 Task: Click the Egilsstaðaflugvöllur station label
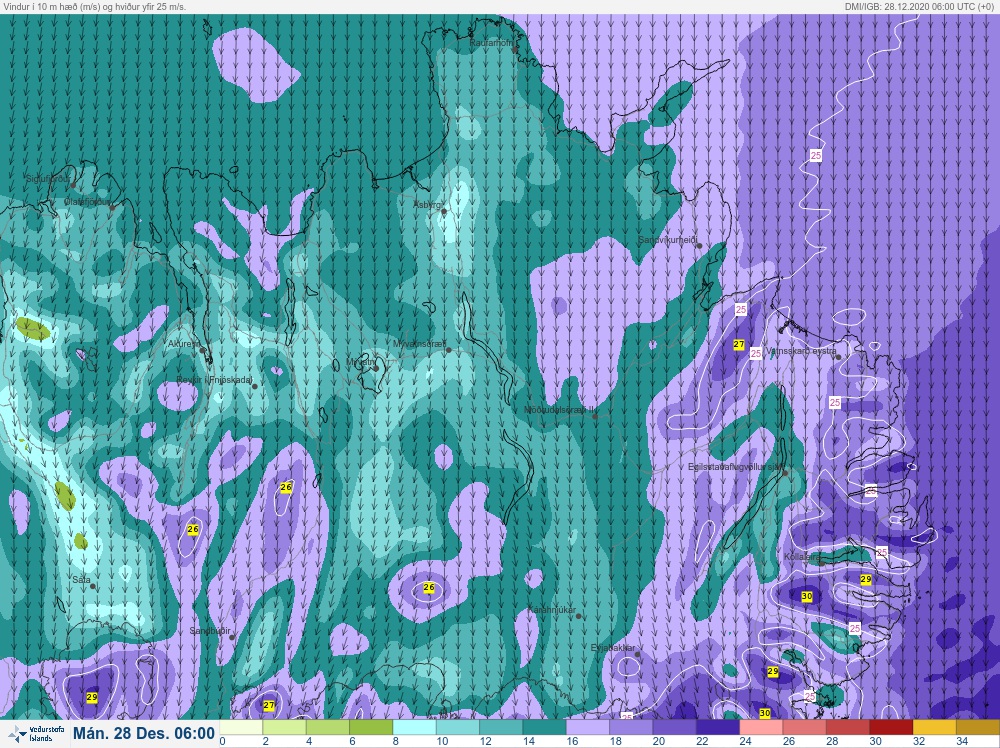(736, 467)
